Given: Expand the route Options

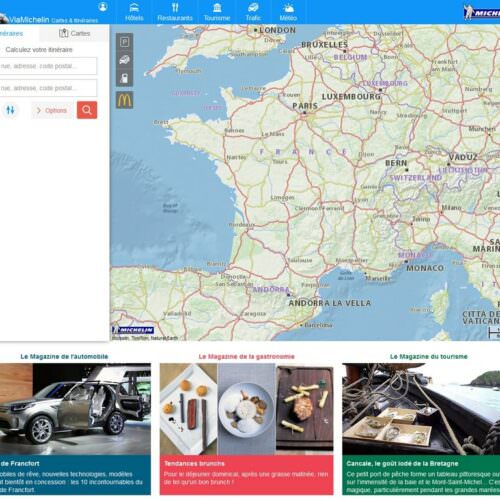Looking at the screenshot, I should [x=51, y=110].
